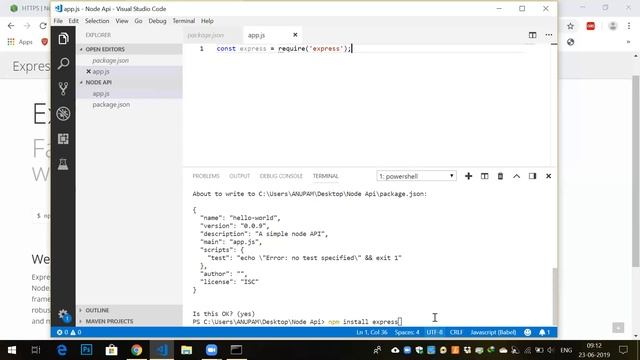Click the terminal scrollbar thumb
Image resolution: width=640 pixels, height=360 pixels.
(554, 296)
